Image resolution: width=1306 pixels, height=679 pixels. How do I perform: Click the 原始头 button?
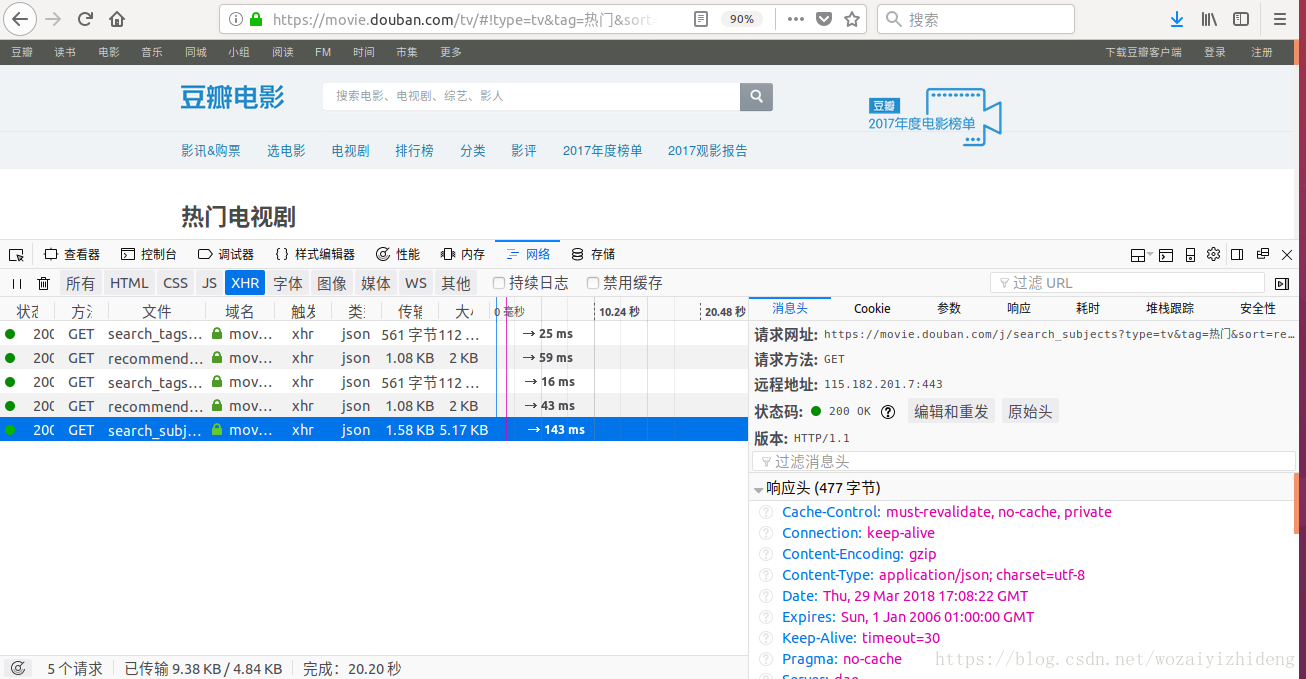tap(1030, 411)
